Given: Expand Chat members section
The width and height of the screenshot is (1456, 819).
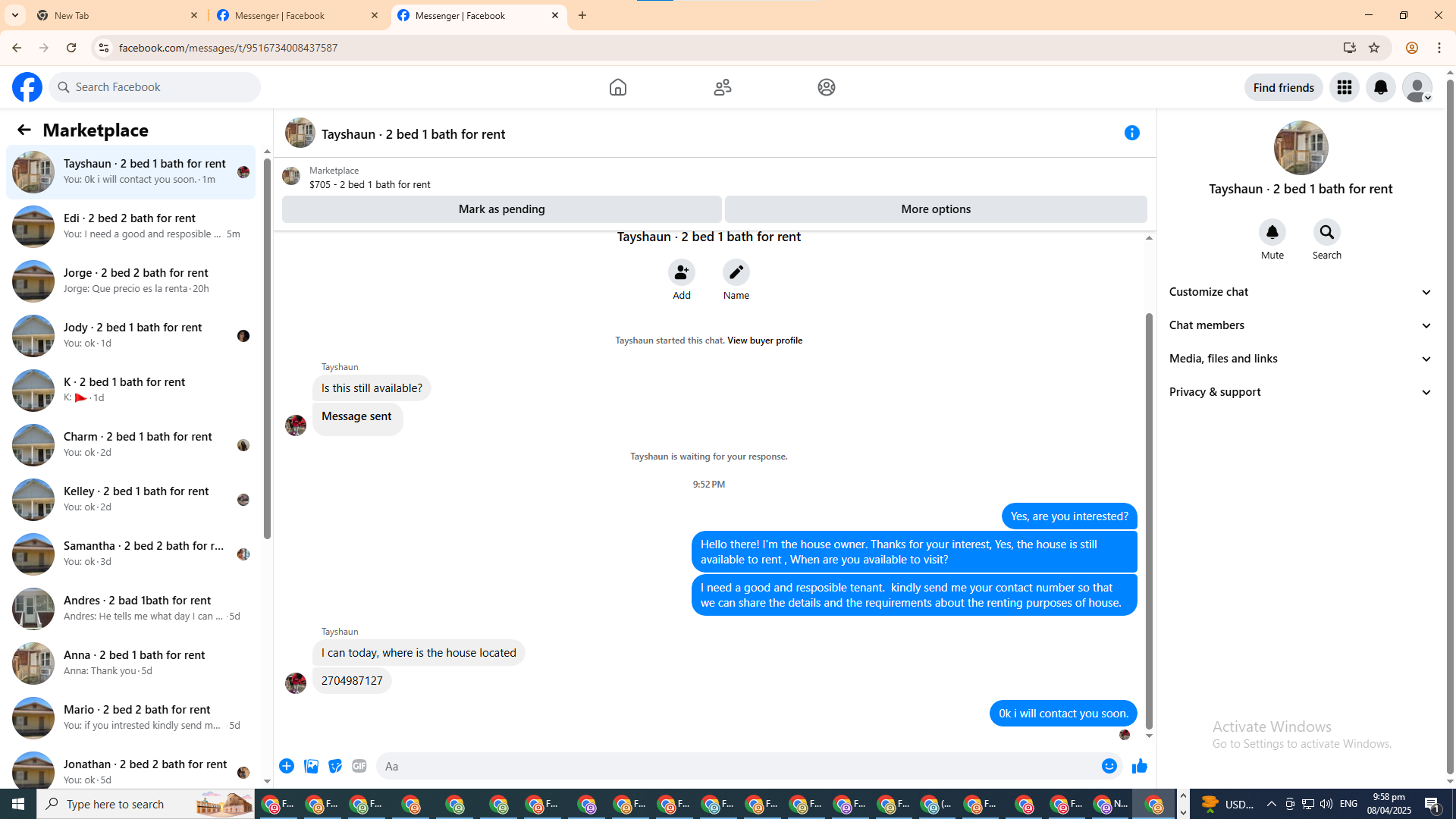Looking at the screenshot, I should 1300,325.
